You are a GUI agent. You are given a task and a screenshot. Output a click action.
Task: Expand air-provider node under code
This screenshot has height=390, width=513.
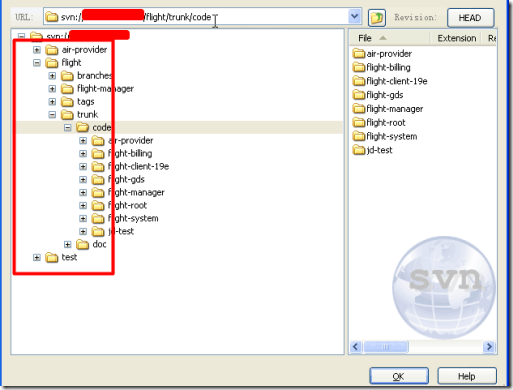click(83, 141)
